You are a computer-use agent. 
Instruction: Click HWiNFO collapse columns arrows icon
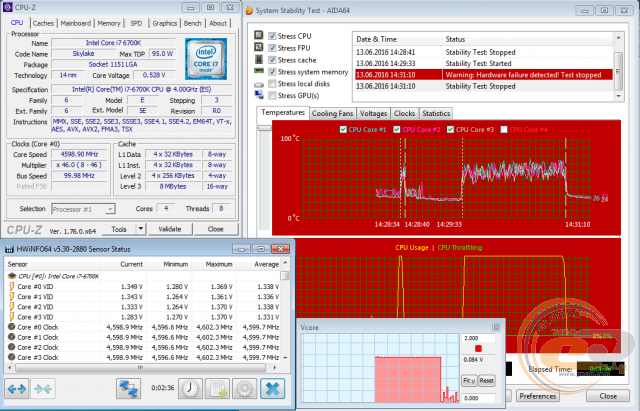pyautogui.click(x=43, y=389)
